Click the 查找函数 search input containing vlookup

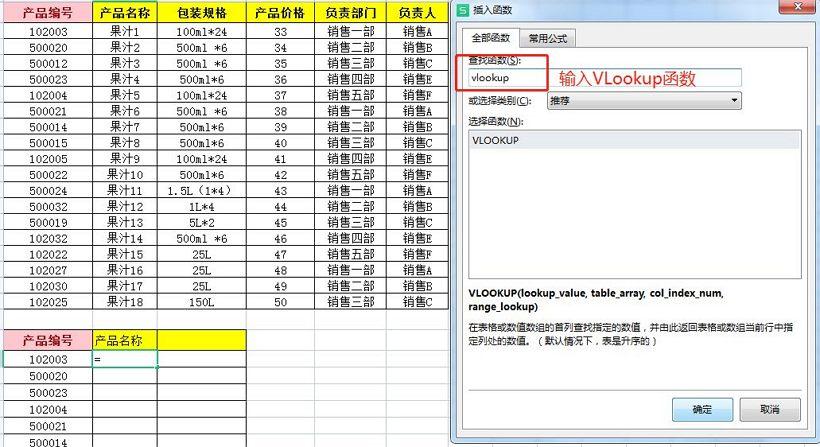click(605, 77)
